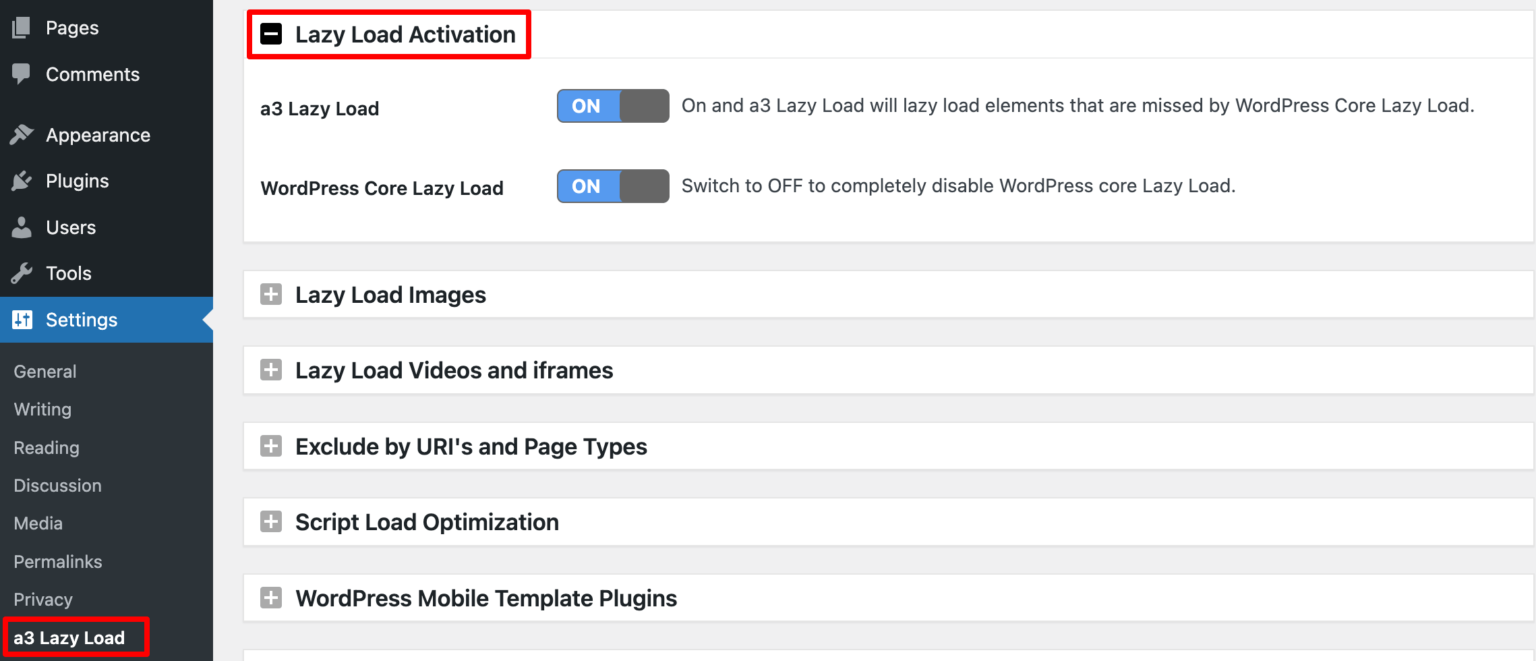This screenshot has width=1536, height=661.
Task: Expand the Lazy Load Images section
Action: pyautogui.click(x=270, y=294)
